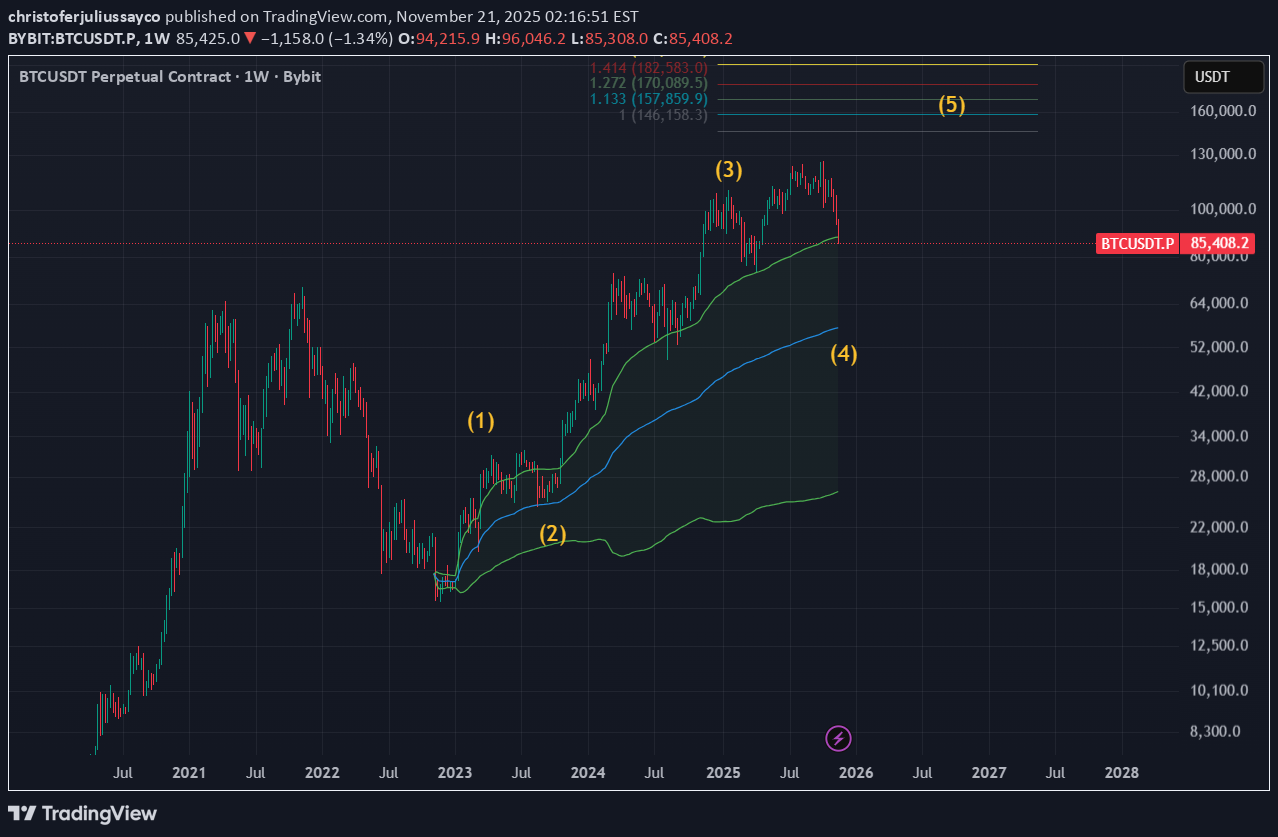Click the 160,000.0 value on the price scale
Viewport: 1278px width, 837px height.
pyautogui.click(x=1222, y=111)
